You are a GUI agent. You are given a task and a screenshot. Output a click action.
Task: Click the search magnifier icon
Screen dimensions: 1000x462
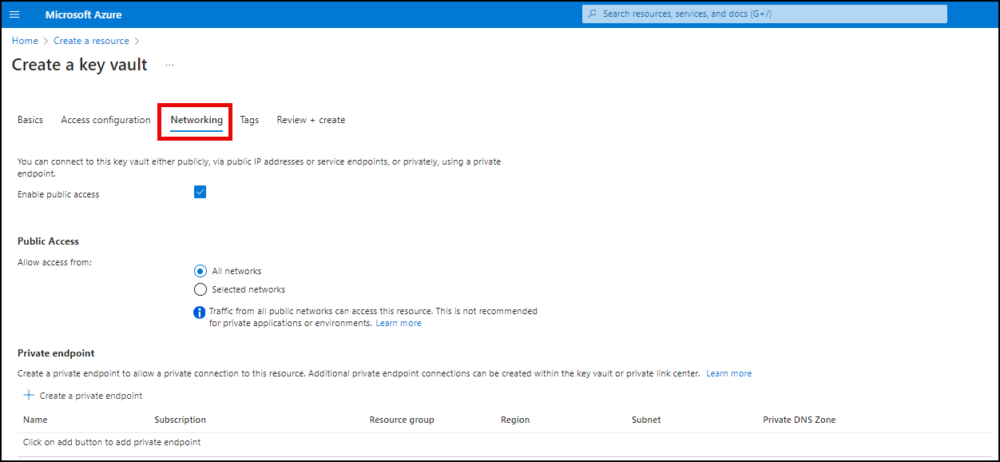pos(593,14)
